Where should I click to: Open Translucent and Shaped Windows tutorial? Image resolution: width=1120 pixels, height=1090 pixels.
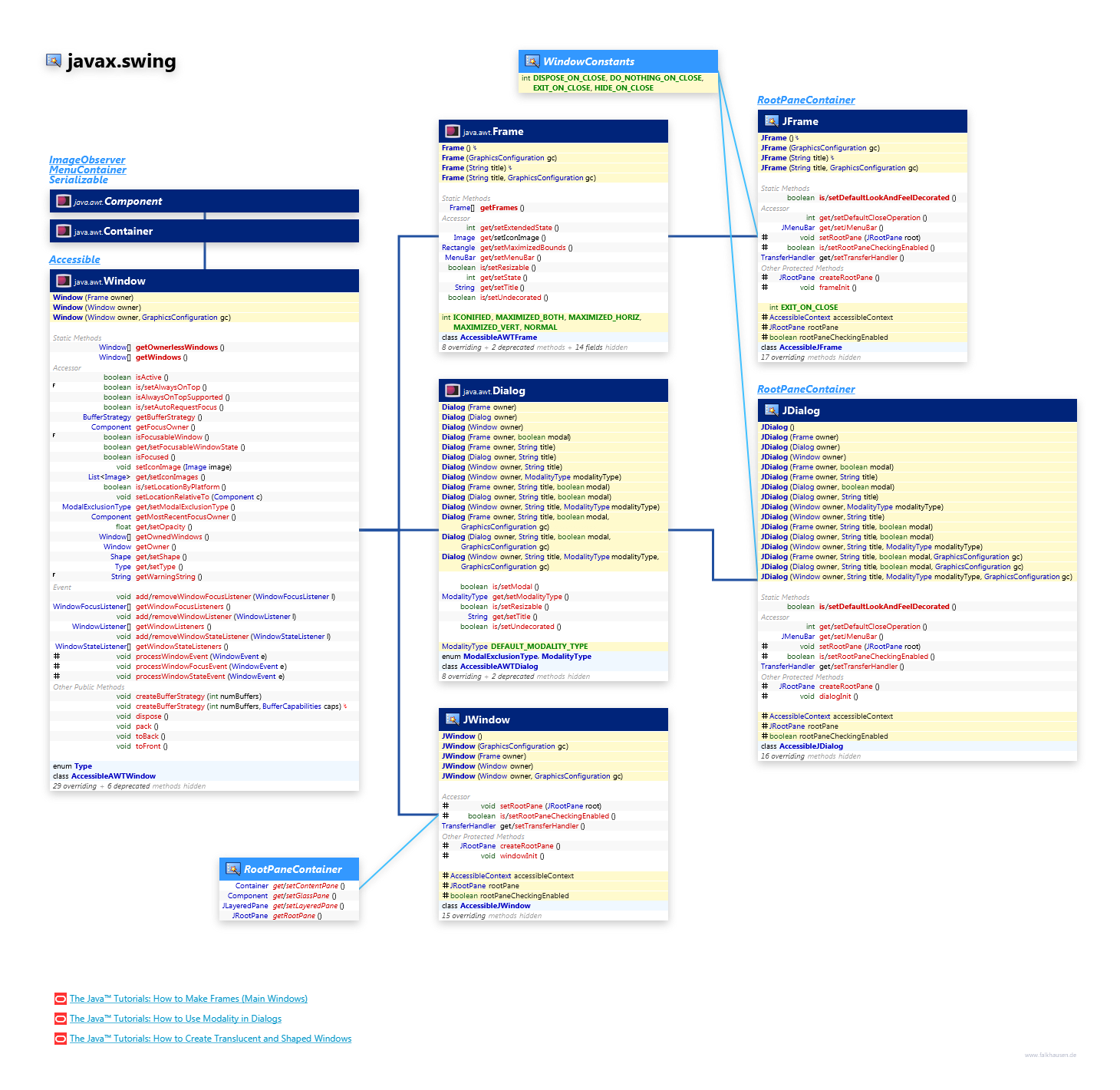pos(211,1039)
